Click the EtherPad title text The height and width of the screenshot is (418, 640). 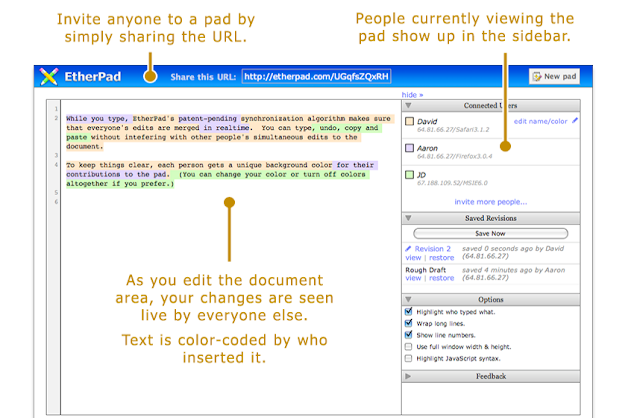(93, 77)
